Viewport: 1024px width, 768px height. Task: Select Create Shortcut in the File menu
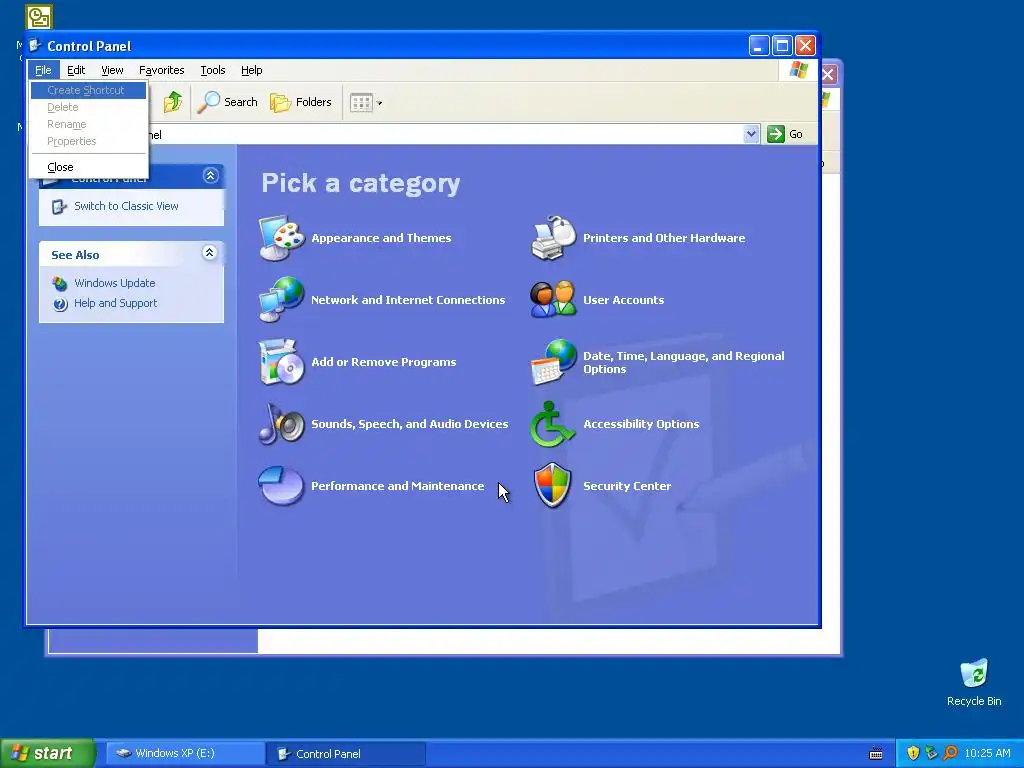[x=89, y=90]
